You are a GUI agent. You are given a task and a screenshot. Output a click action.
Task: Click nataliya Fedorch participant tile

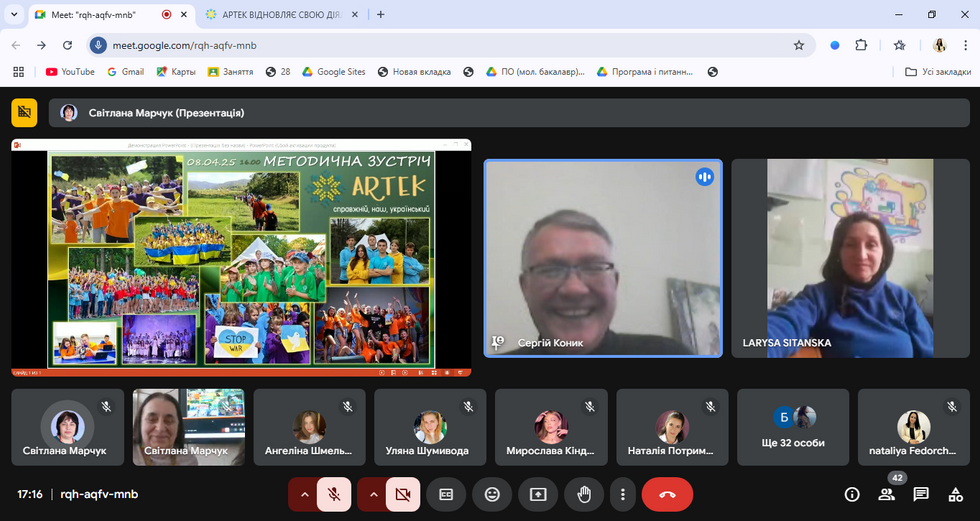914,427
